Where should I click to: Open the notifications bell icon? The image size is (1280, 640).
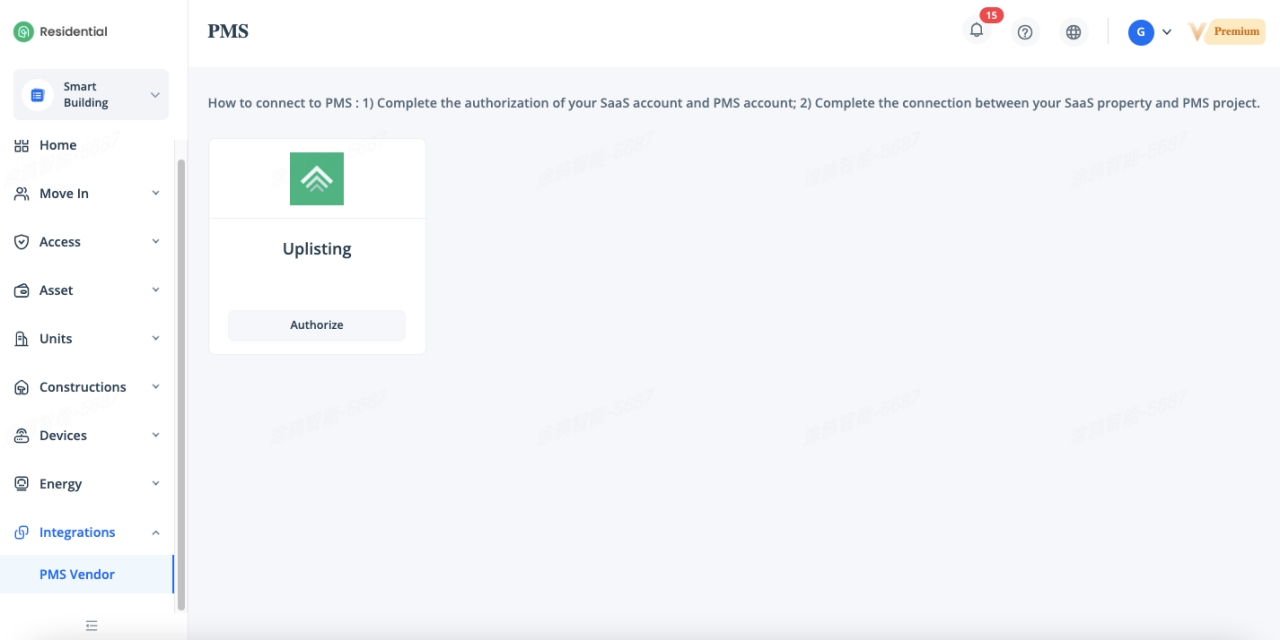coord(976,31)
